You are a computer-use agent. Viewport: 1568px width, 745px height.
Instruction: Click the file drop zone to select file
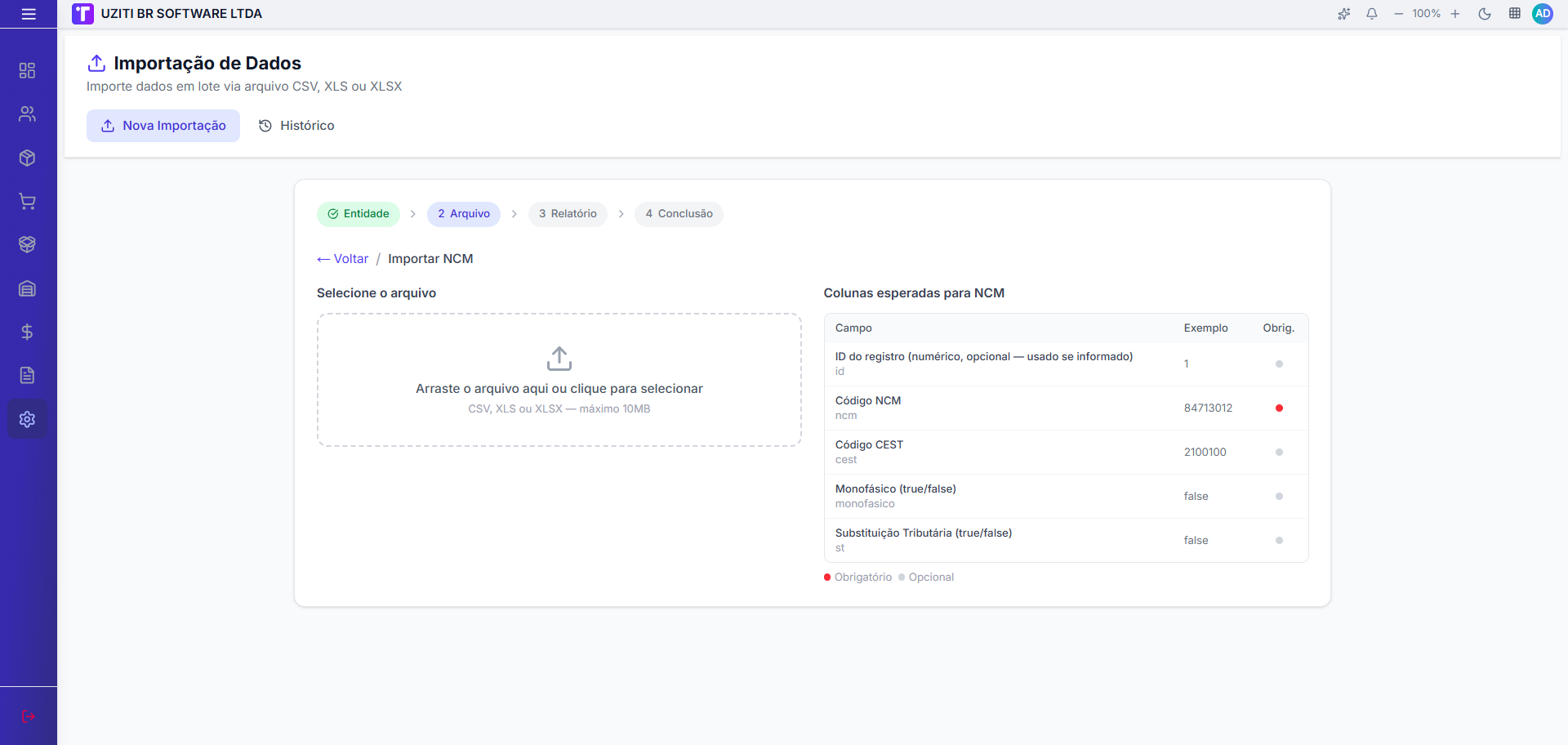(559, 380)
